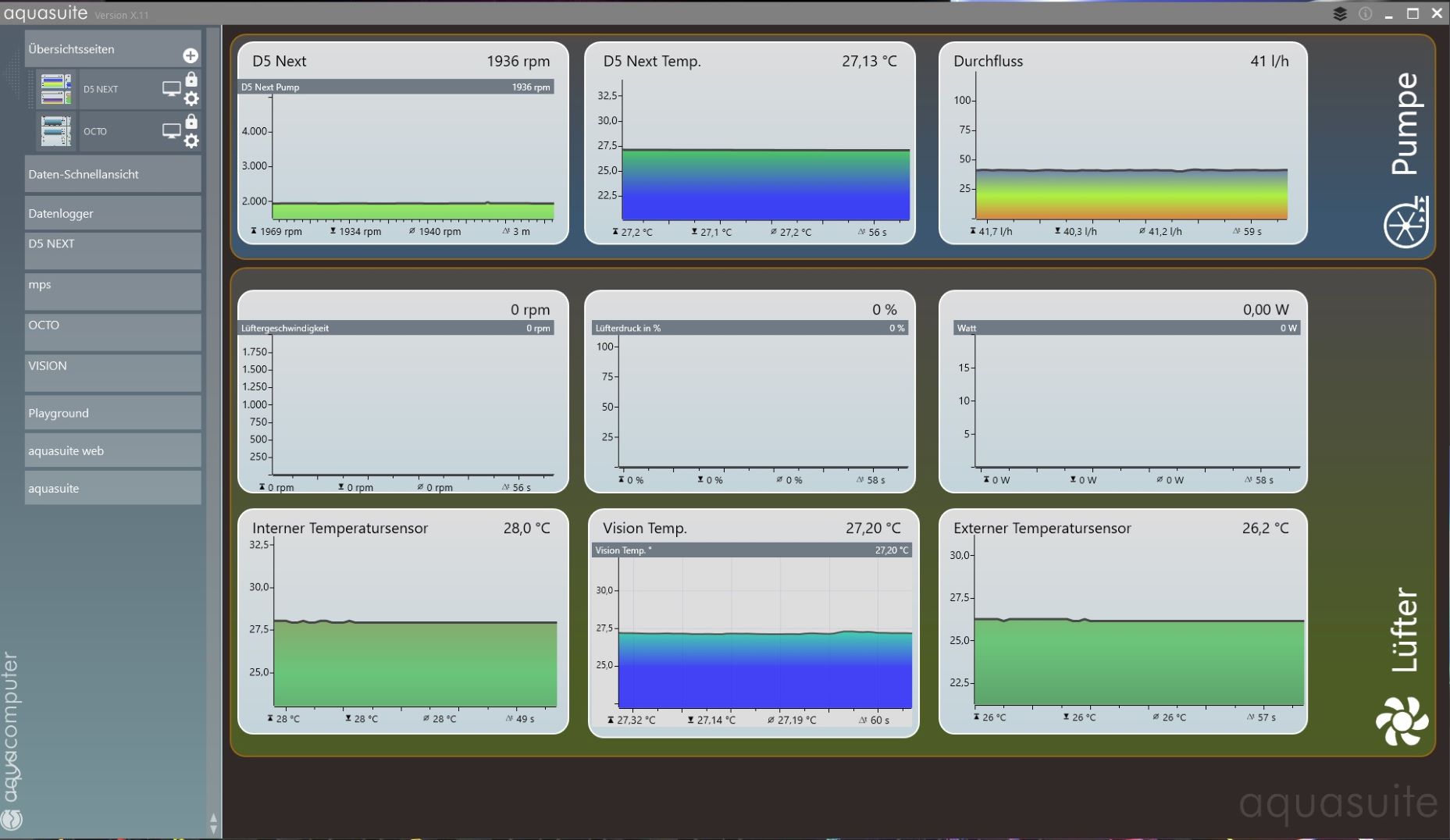The image size is (1450, 840).
Task: Click the layers stack icon in title bar
Action: click(1340, 14)
